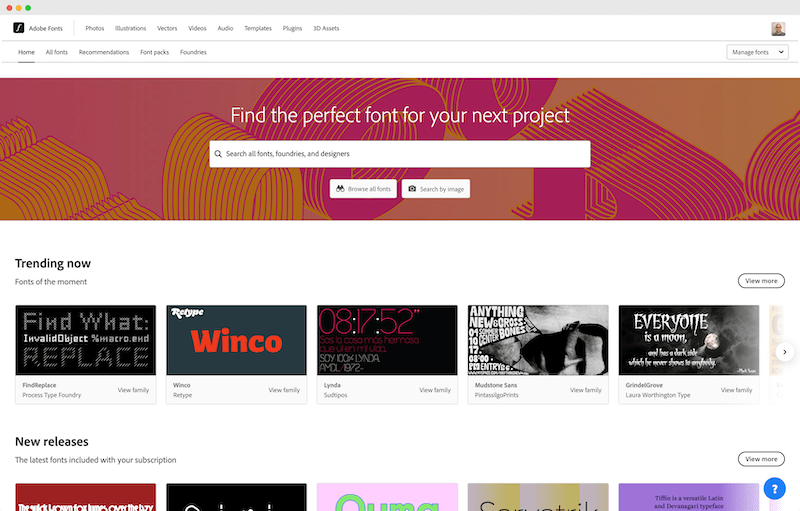Go to the Foundries tab
Image resolution: width=800 pixels, height=511 pixels.
(x=193, y=52)
